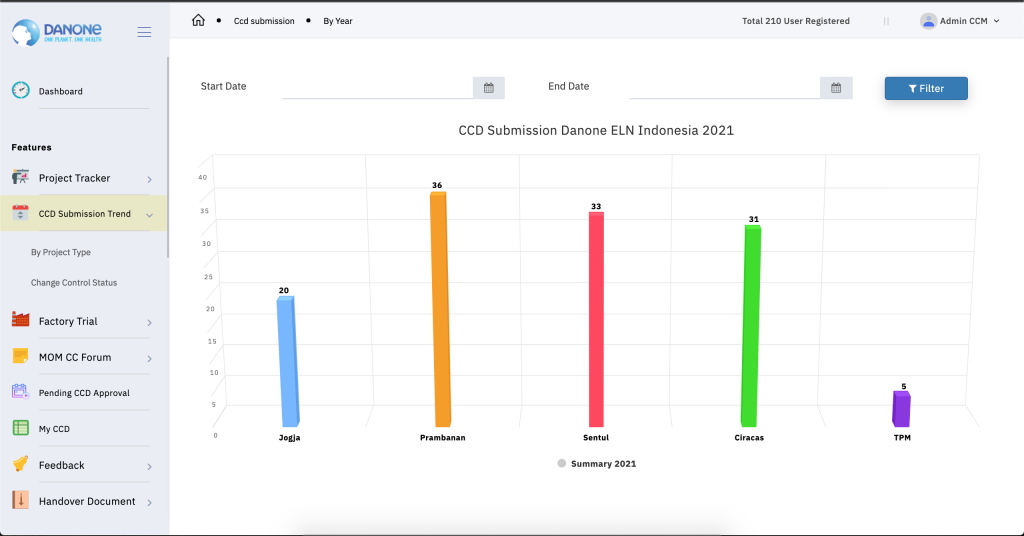
Task: Click the orange Prambanan bar
Action: 440,309
